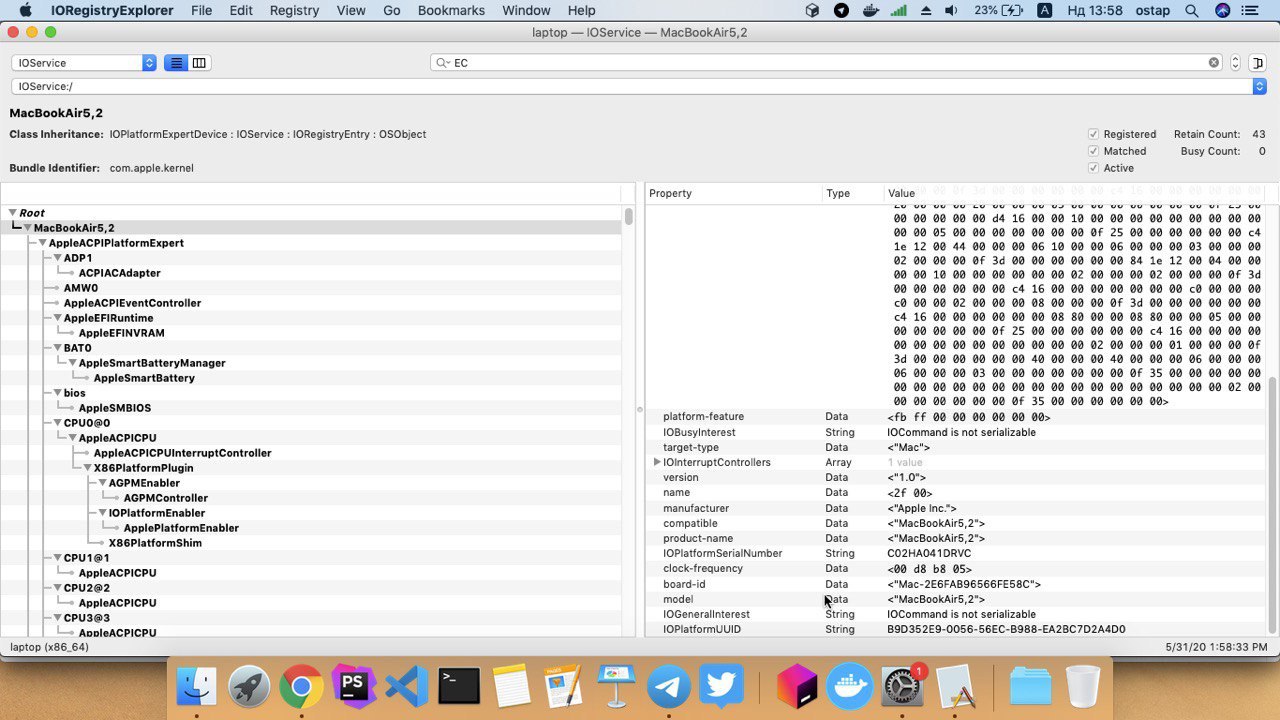Viewport: 1280px width, 720px height.
Task: Click the eject icon in menu bar
Action: tap(926, 10)
